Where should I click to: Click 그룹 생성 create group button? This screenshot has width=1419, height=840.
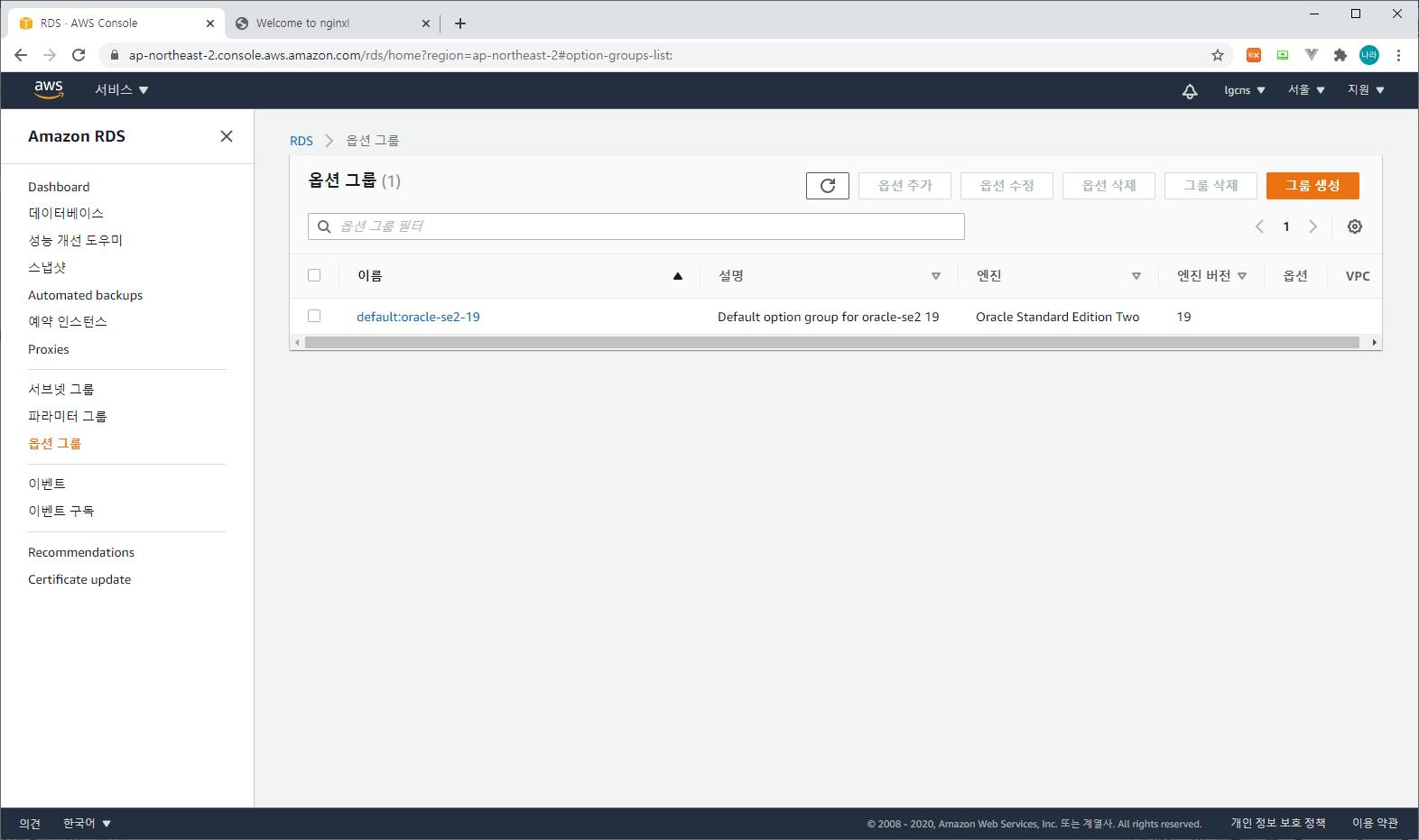1312,186
